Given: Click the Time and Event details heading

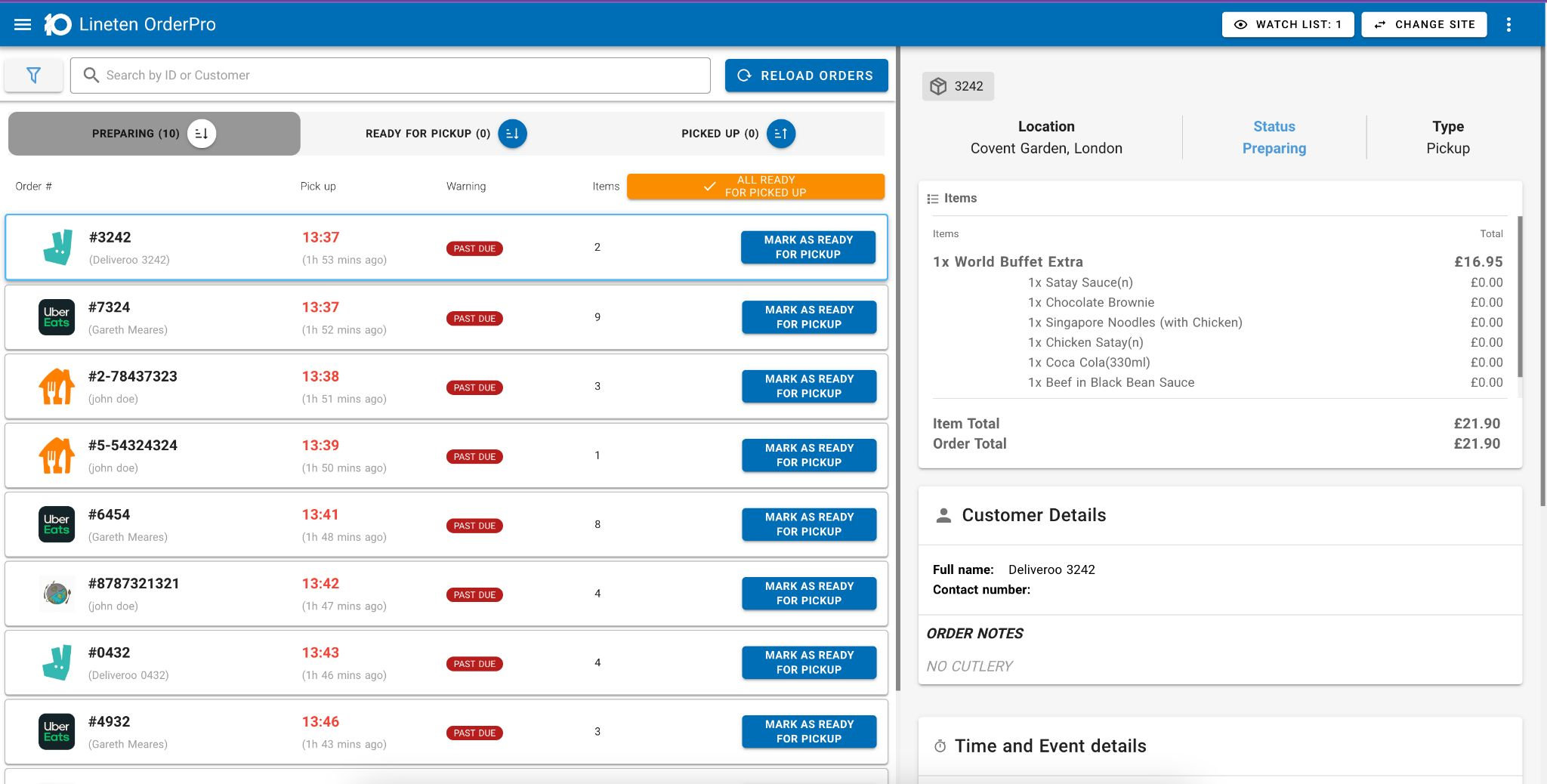Looking at the screenshot, I should pyautogui.click(x=1051, y=746).
